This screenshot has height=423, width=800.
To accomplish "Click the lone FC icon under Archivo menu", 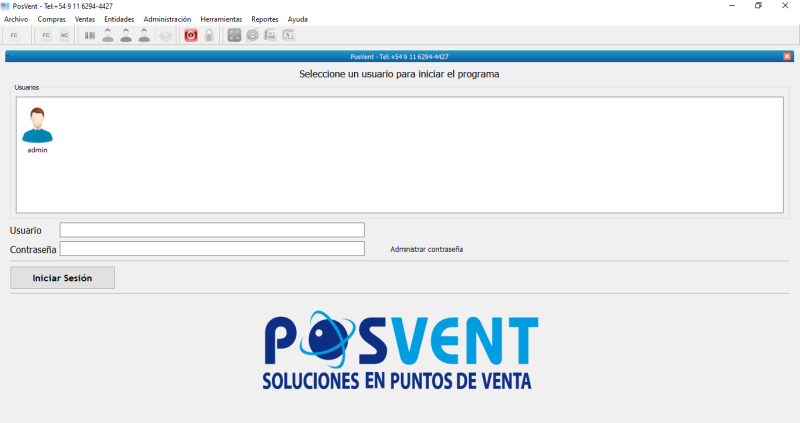I will pyautogui.click(x=14, y=35).
